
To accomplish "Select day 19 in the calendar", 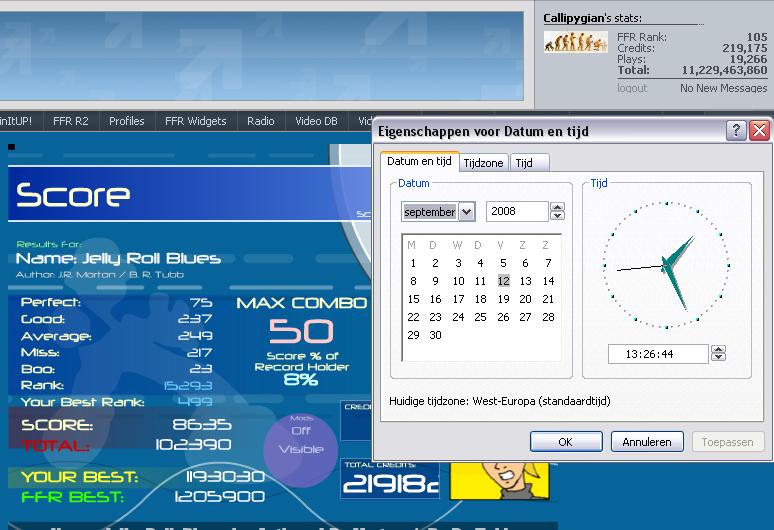I will pos(503,299).
